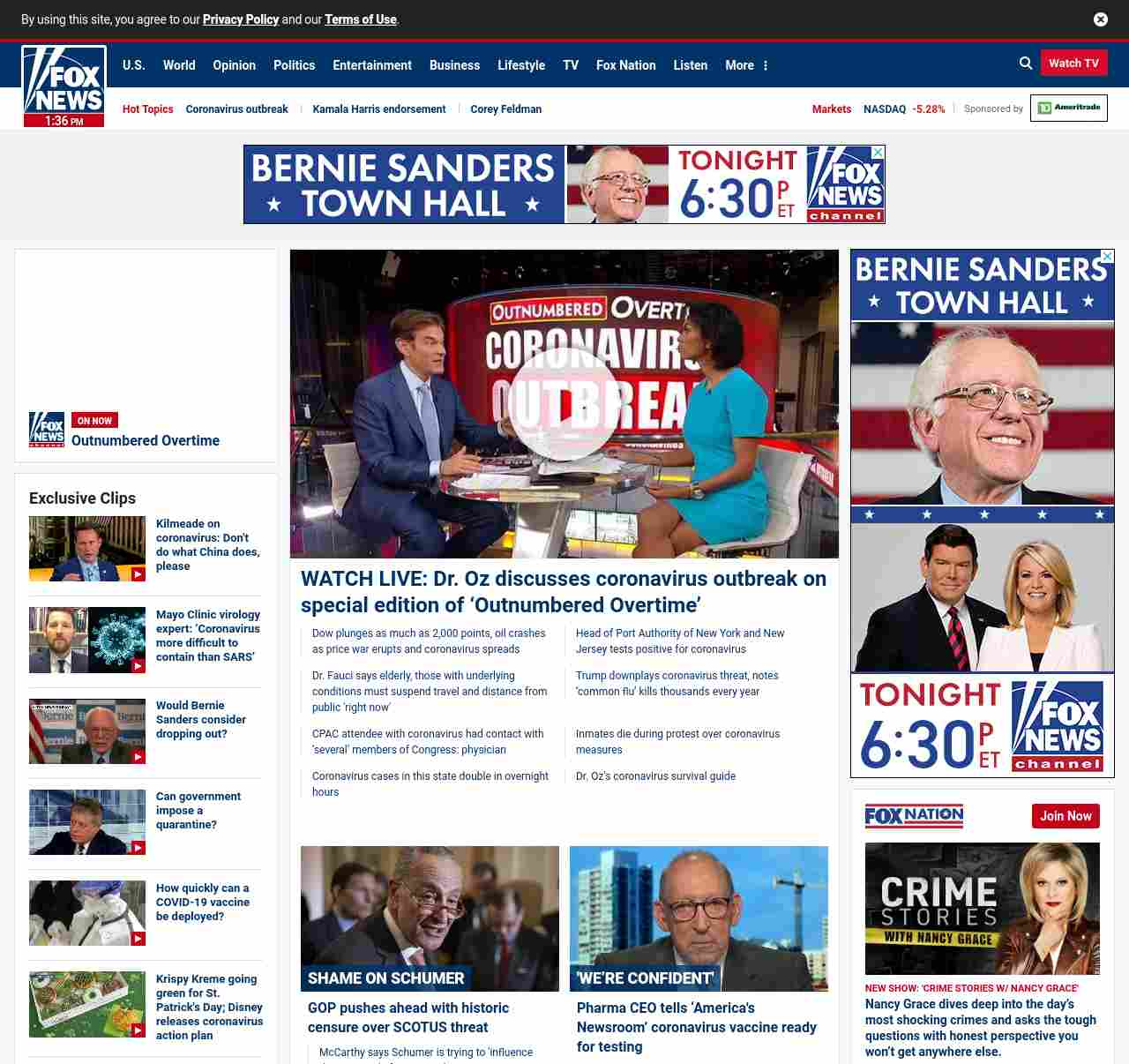The height and width of the screenshot is (1064, 1129).
Task: Open Mayo Clinic virology expert clip thumbnail
Action: click(86, 640)
